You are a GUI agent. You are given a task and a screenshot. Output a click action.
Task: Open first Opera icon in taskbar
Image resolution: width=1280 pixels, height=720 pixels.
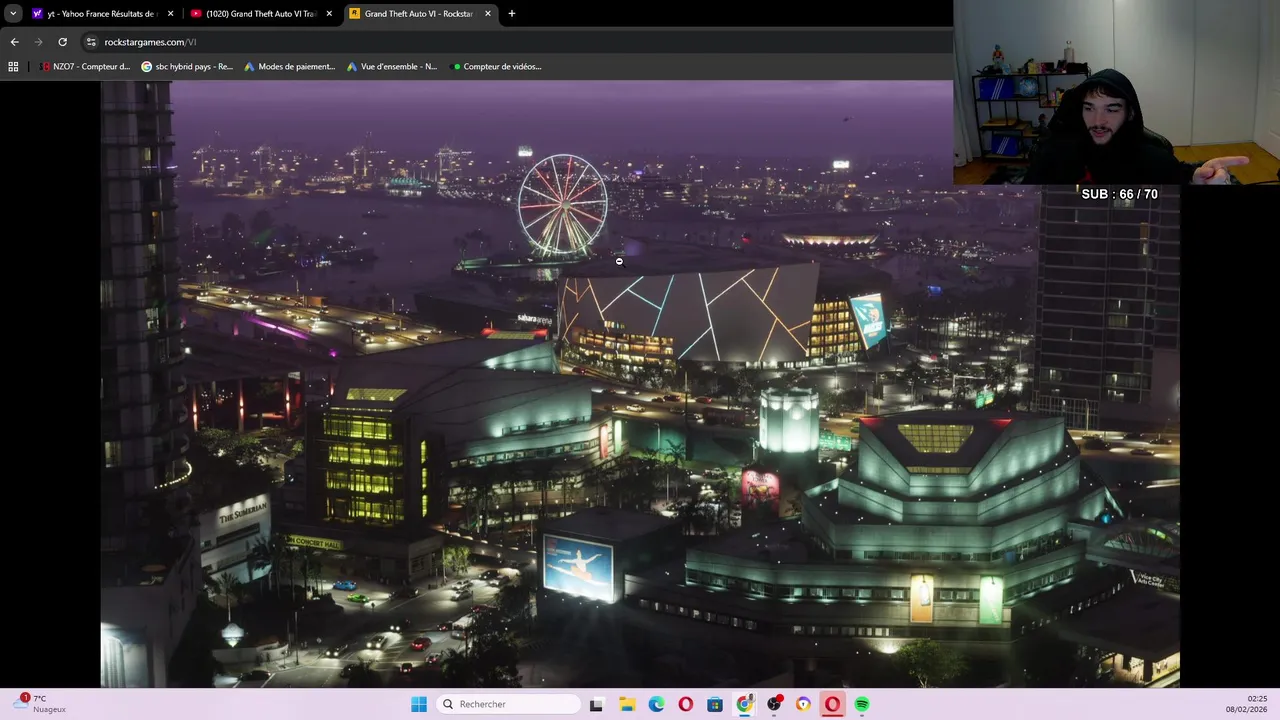tap(685, 704)
